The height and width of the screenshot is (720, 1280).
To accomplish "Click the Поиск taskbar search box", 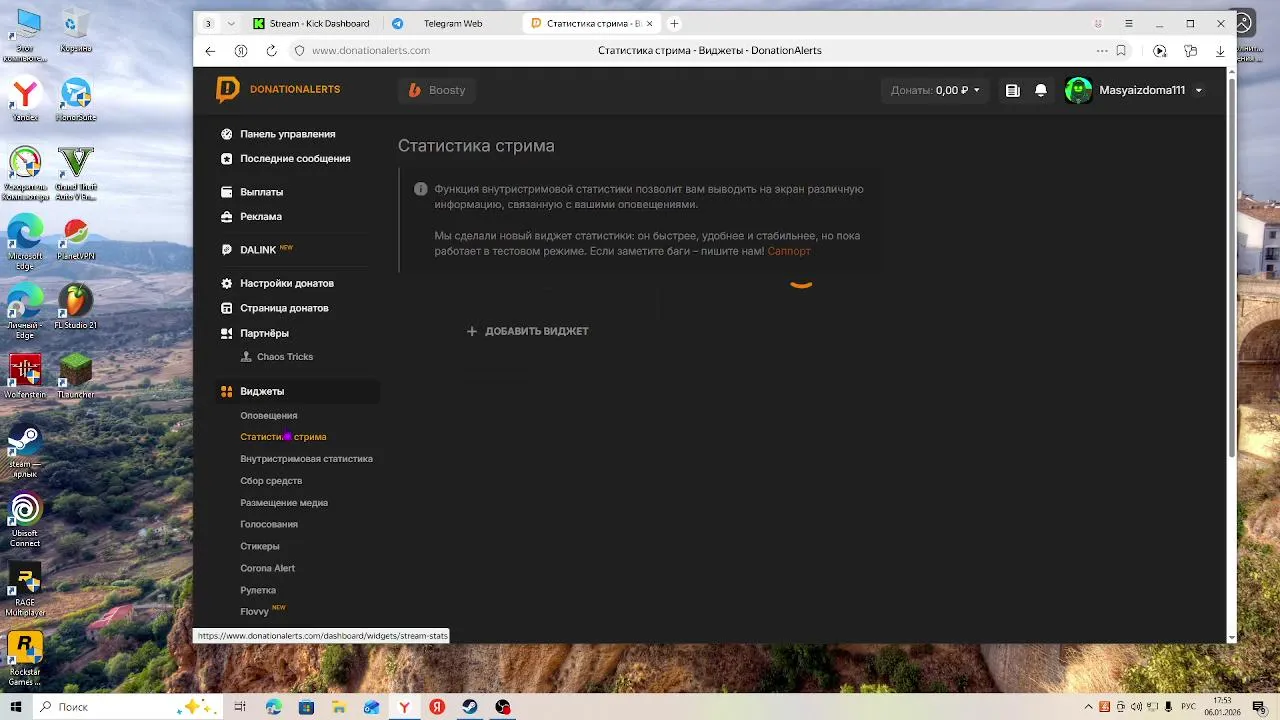I will [x=130, y=707].
